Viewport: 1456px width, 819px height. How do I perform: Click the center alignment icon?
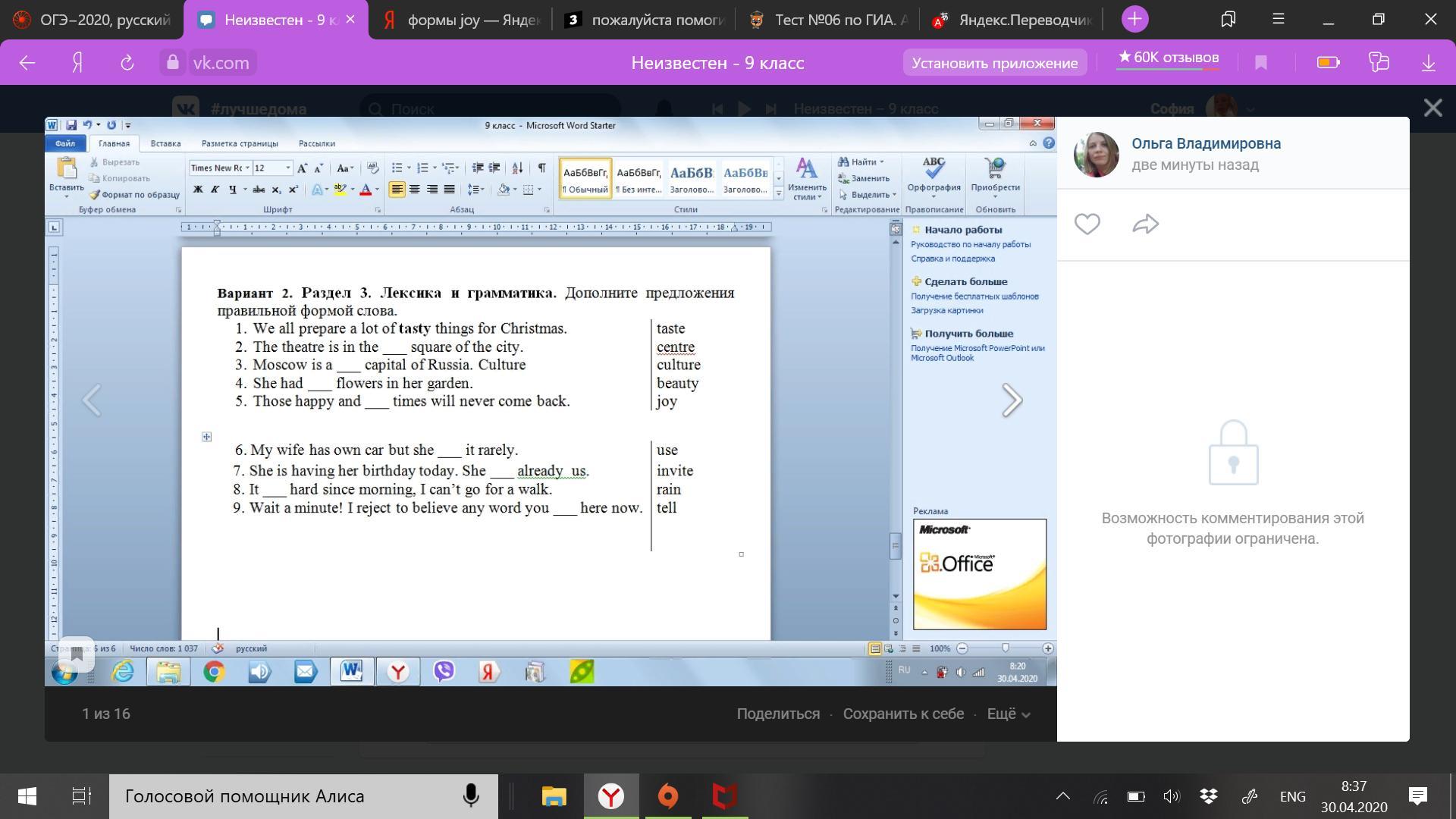point(414,190)
